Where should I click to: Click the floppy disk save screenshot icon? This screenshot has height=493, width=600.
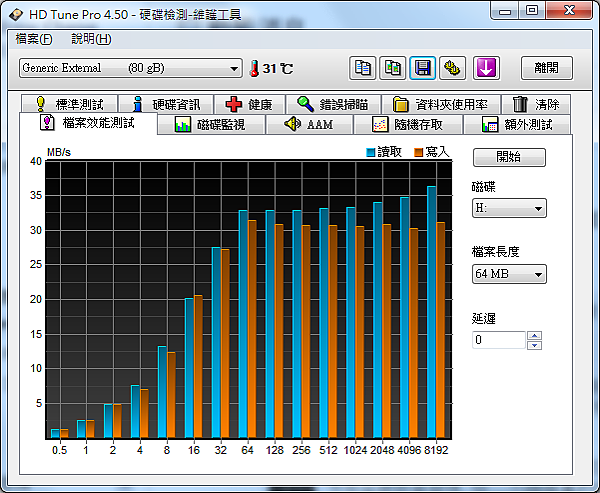click(x=422, y=68)
